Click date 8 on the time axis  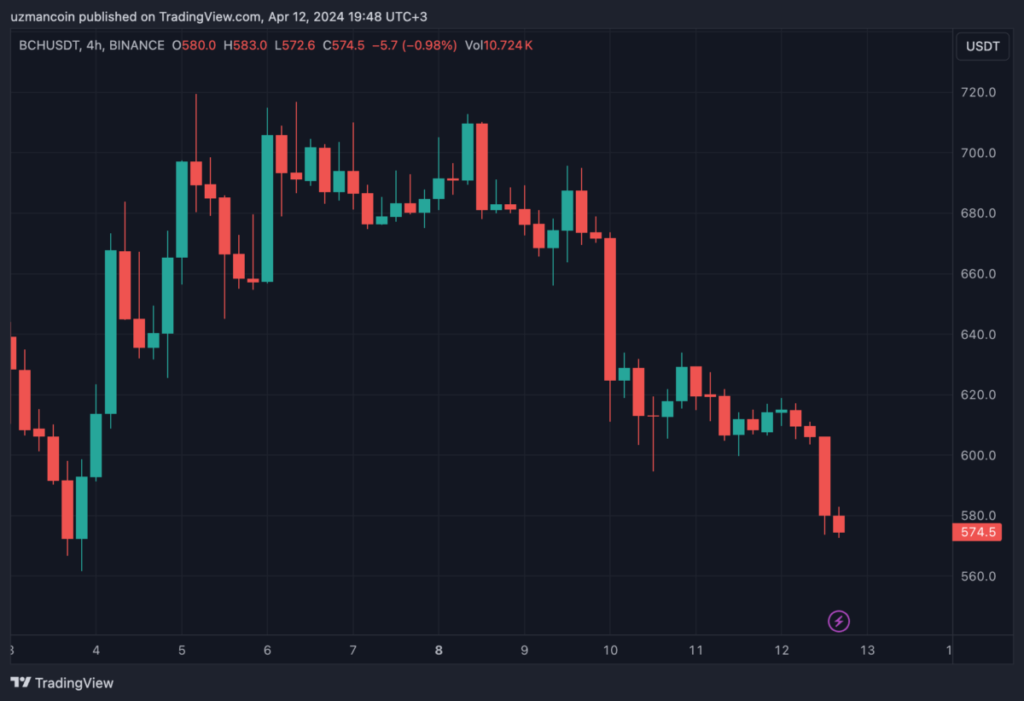(x=438, y=650)
